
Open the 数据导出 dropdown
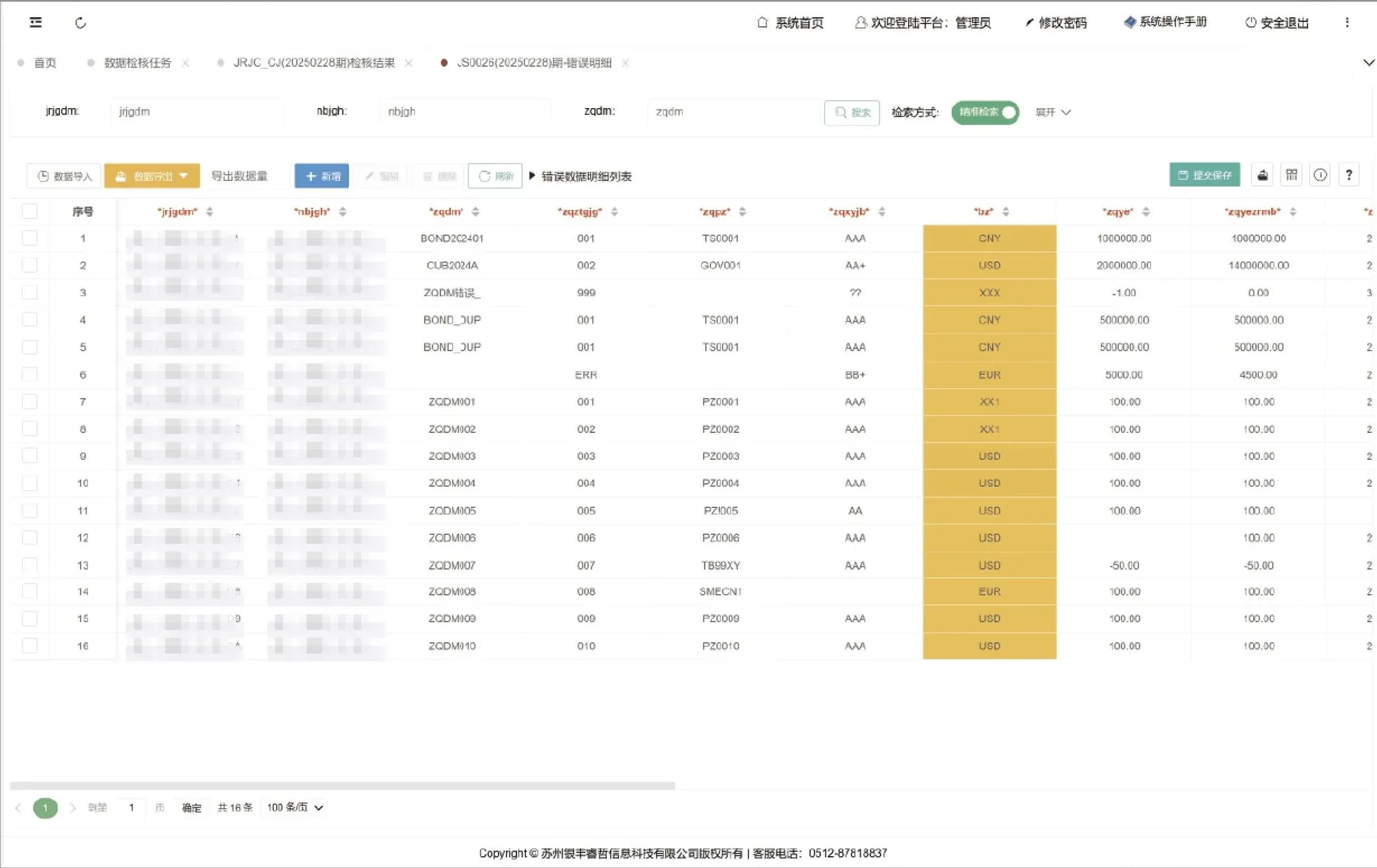click(152, 176)
